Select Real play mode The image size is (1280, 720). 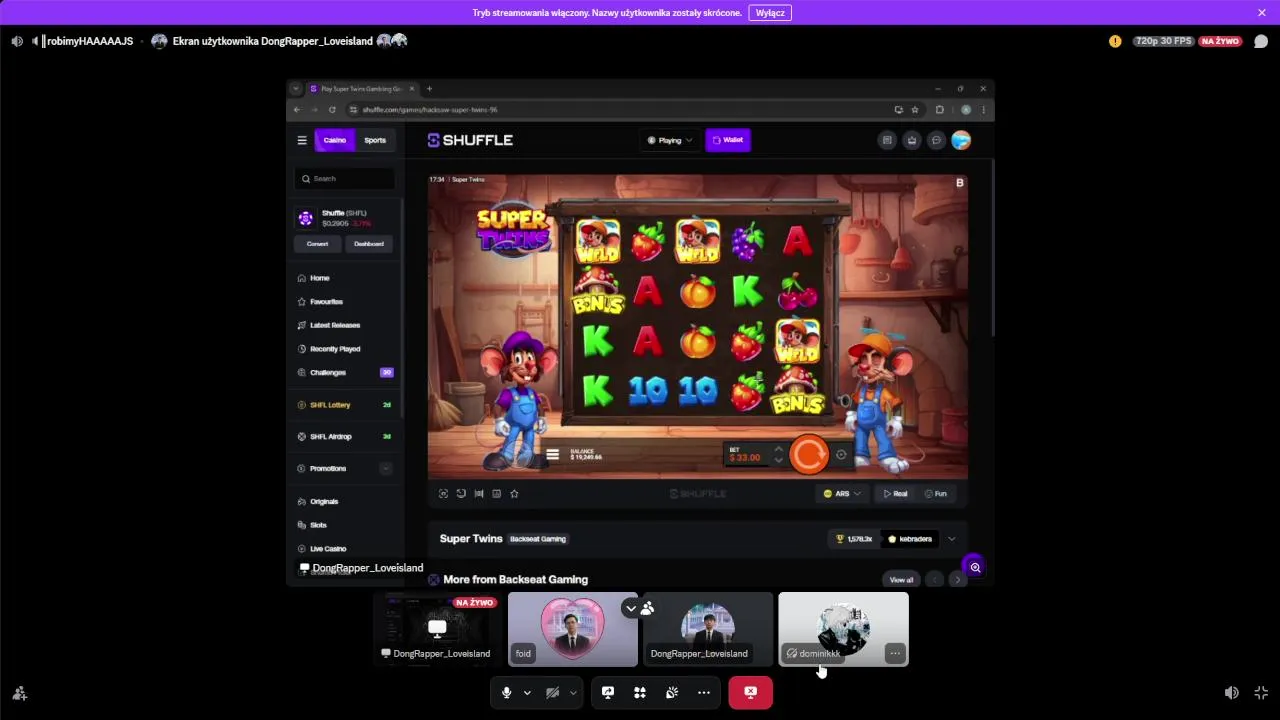(895, 494)
